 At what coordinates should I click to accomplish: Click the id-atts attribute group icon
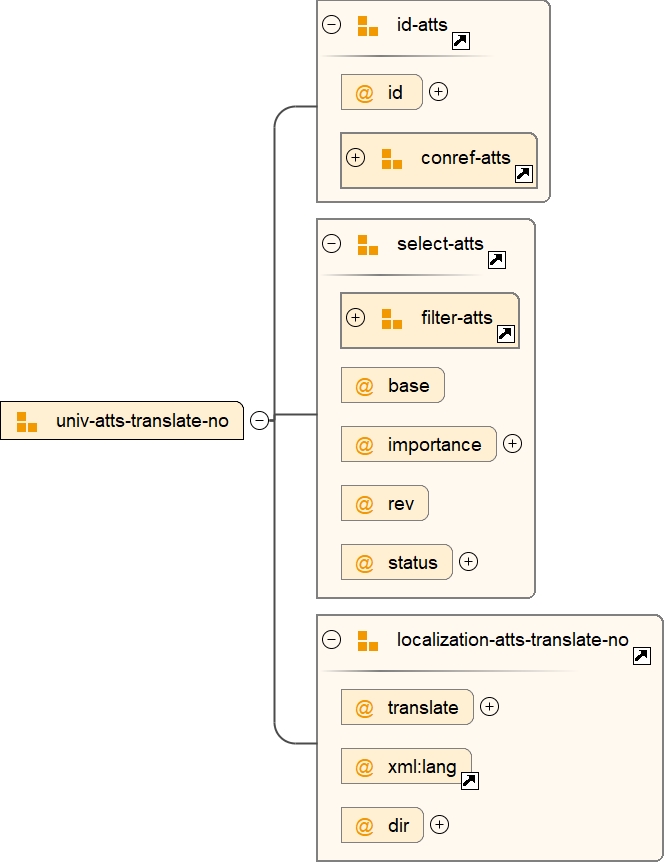click(368, 26)
